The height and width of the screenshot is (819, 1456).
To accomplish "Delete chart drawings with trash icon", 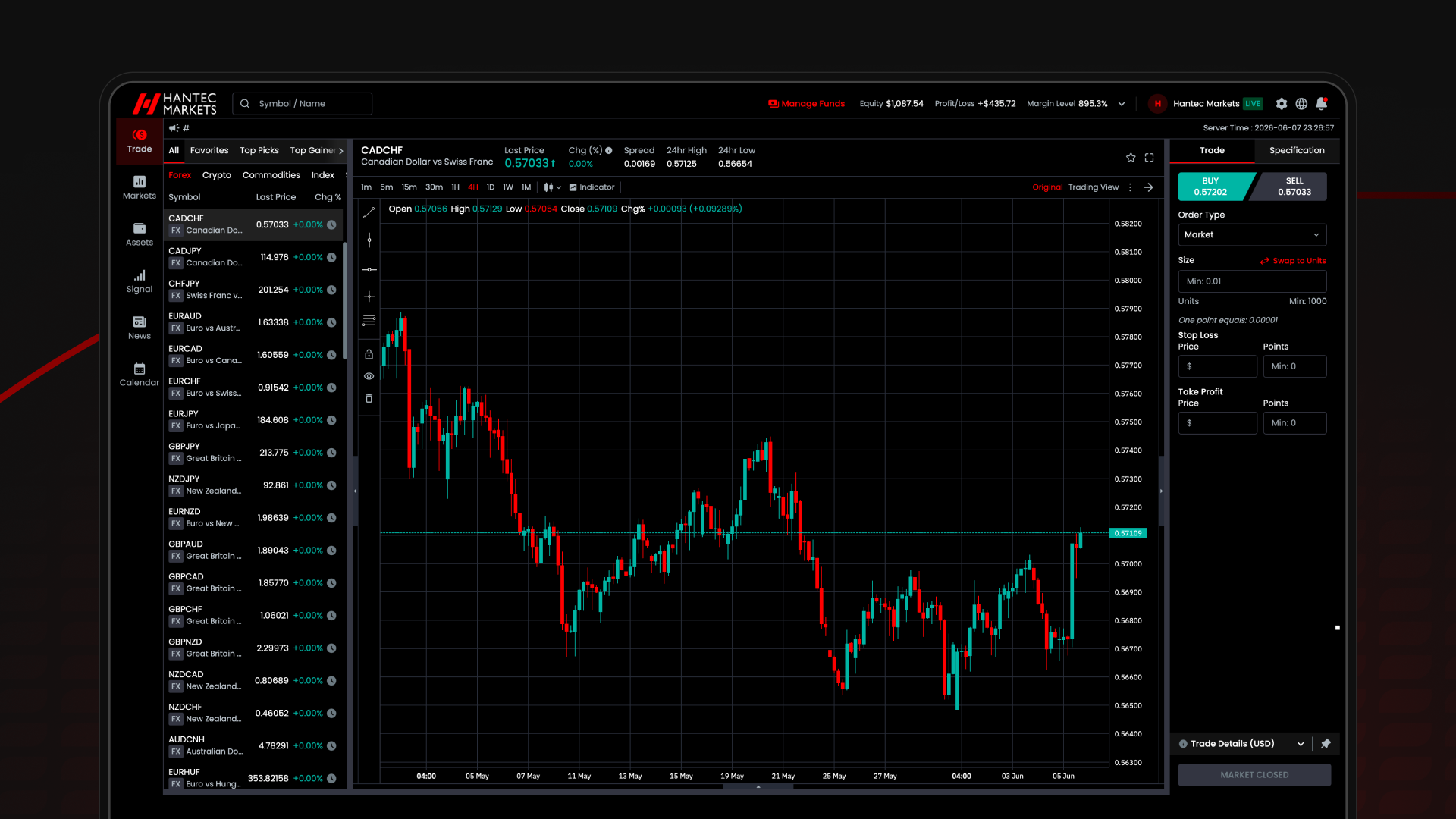I will 369,398.
